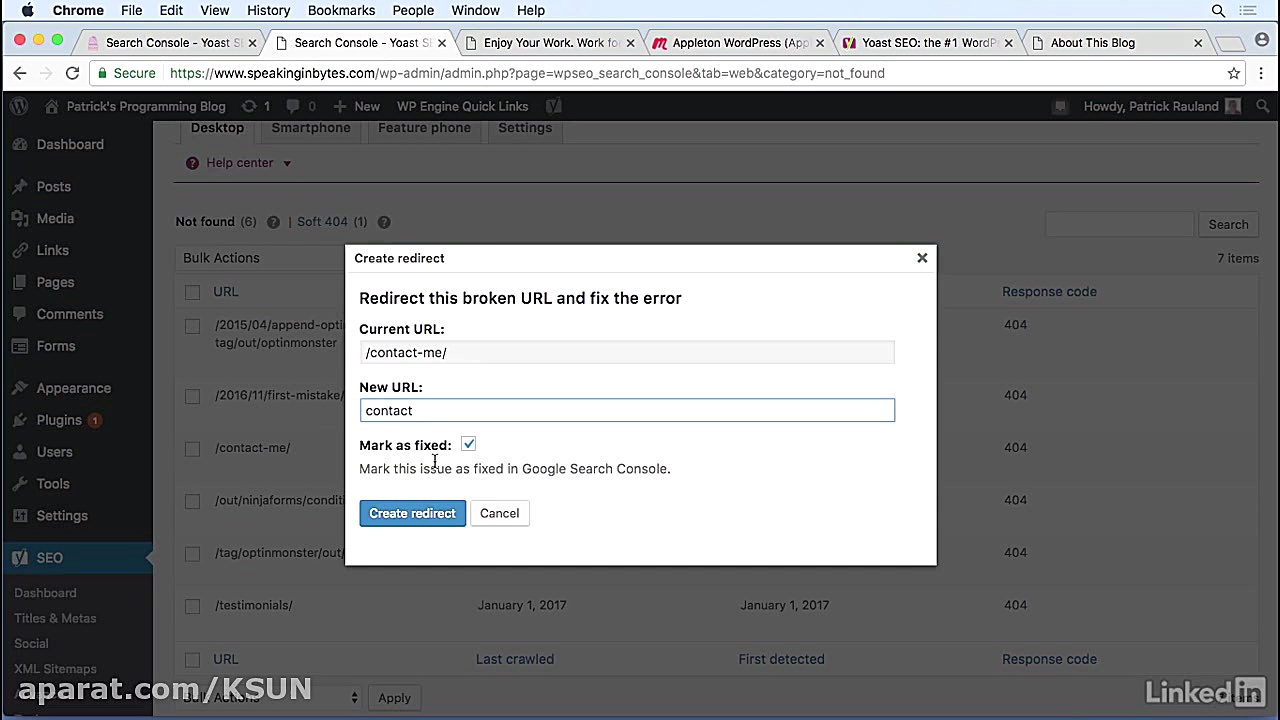Open Spotlight search in the menu bar
This screenshot has height=720, width=1280.
click(1218, 11)
